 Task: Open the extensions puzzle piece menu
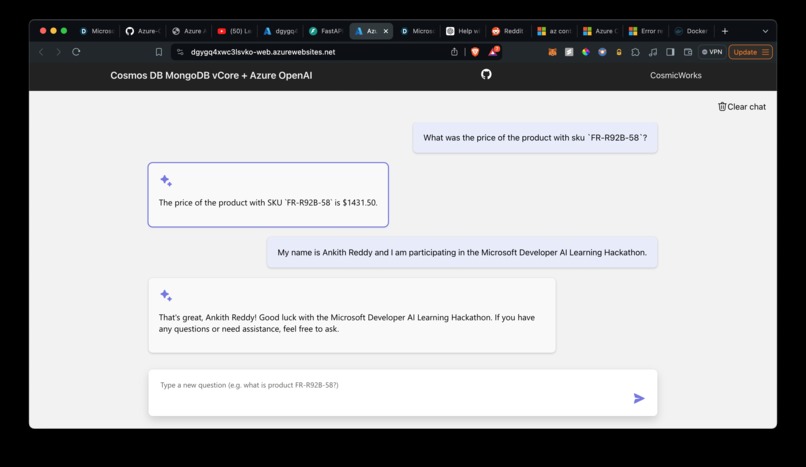click(x=635, y=52)
